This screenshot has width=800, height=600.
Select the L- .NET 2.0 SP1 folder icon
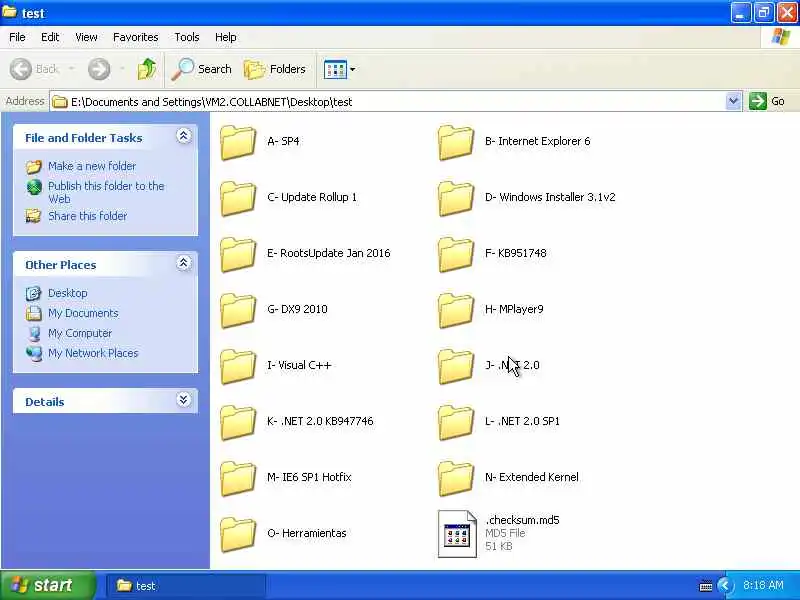(456, 423)
